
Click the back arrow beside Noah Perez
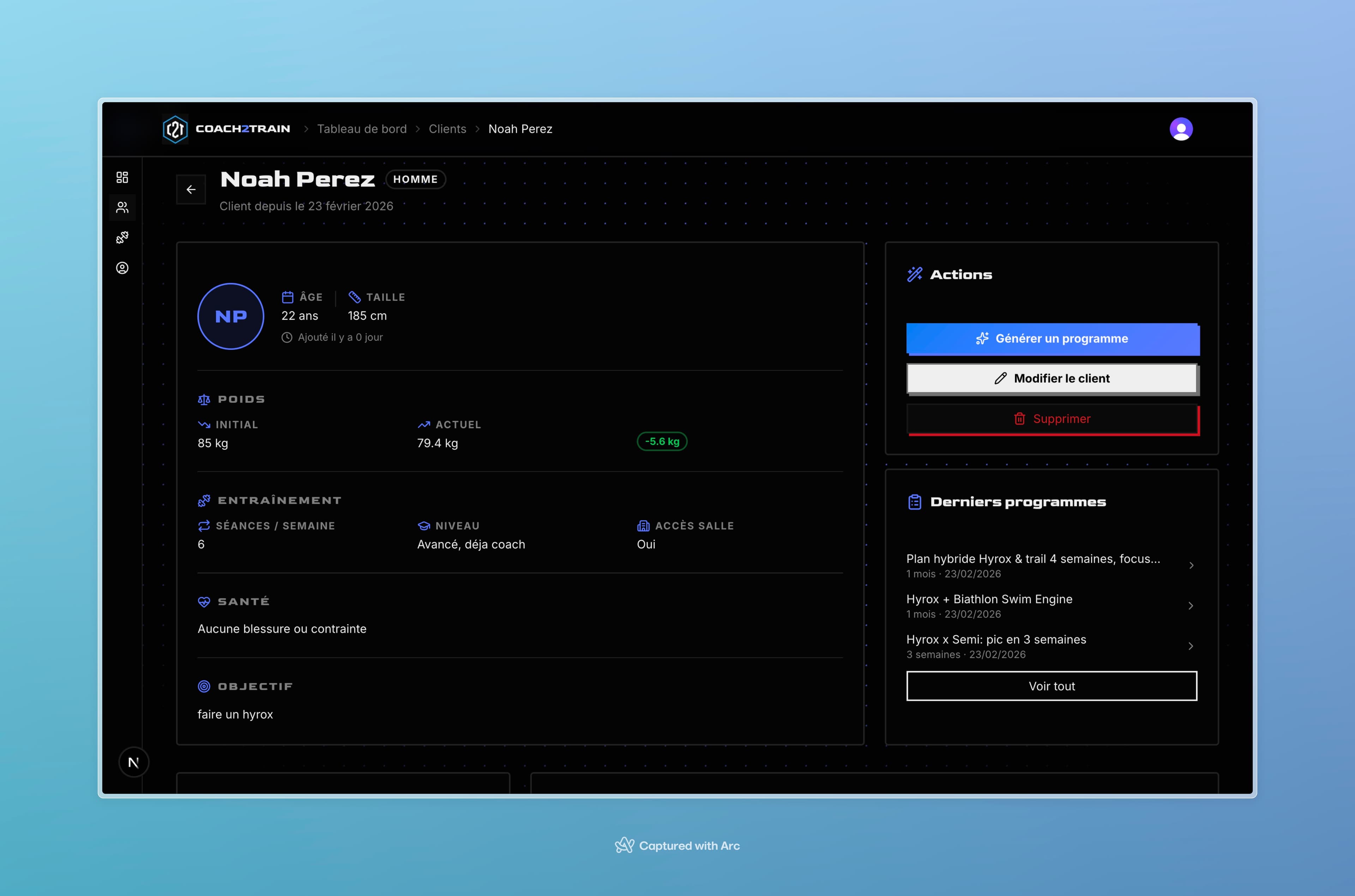click(x=191, y=190)
